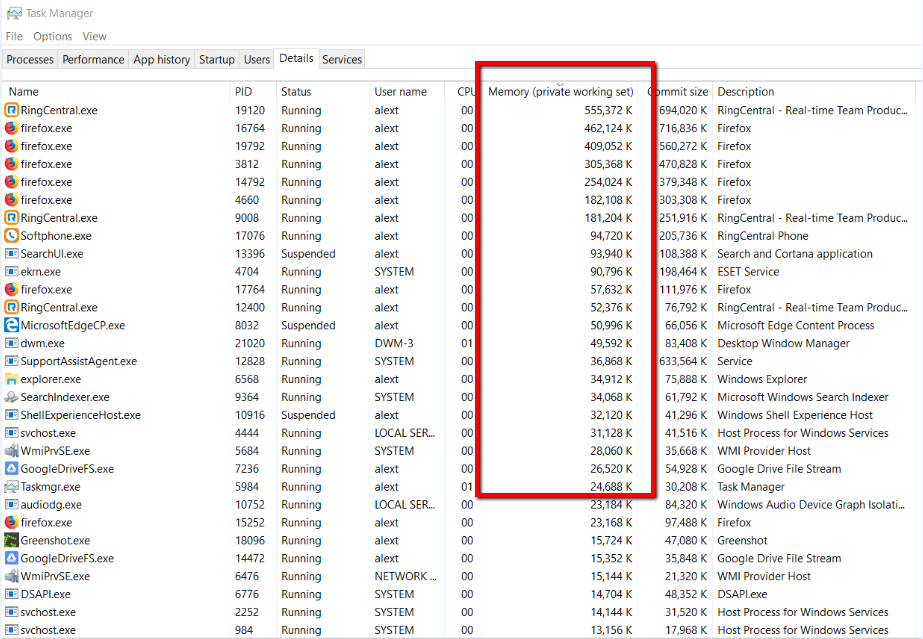Image resolution: width=923 pixels, height=639 pixels.
Task: Click the Windows Explorer description
Action: point(762,379)
